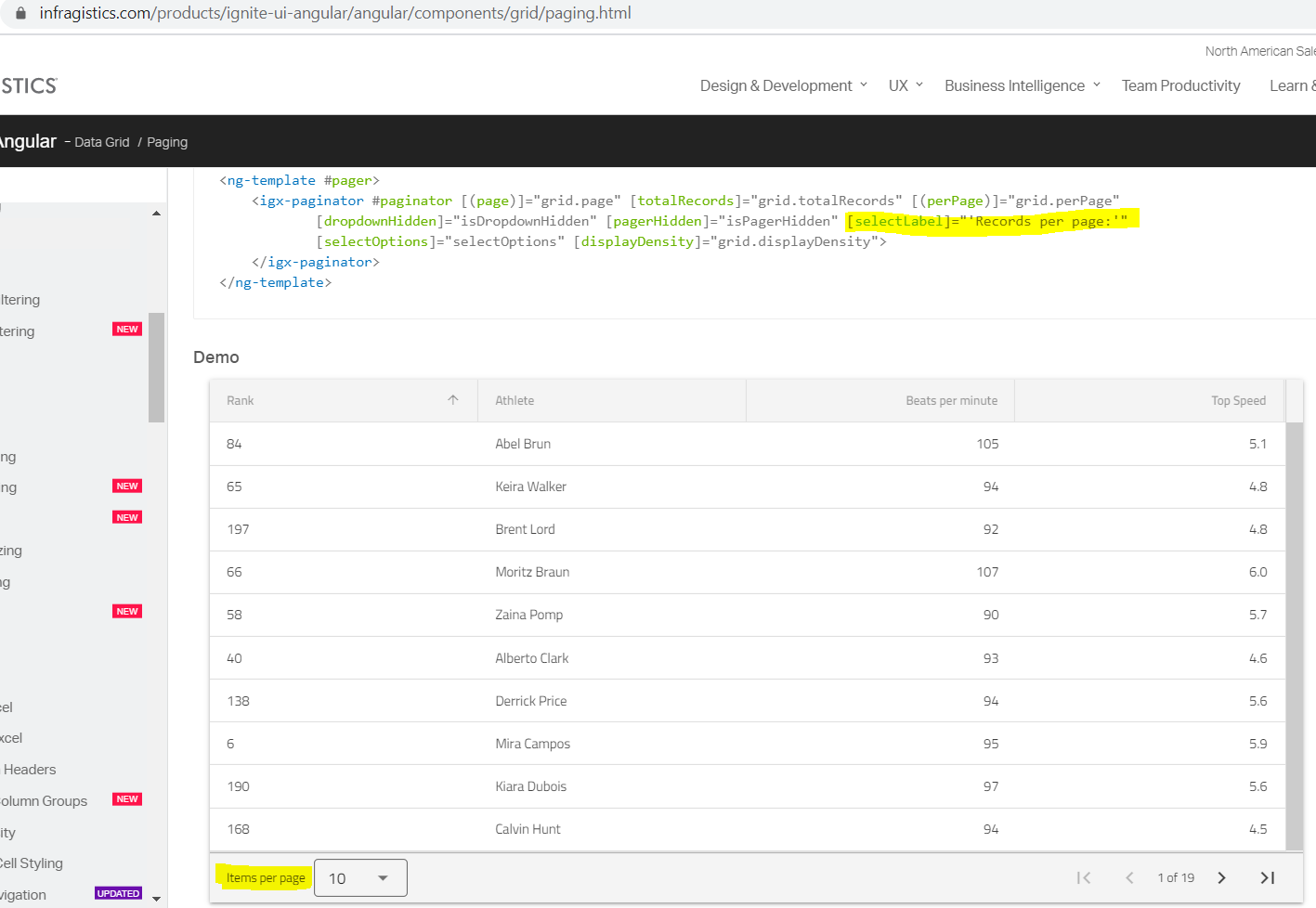Screen dimensions: 1316x908
Task: Click the UPDATED badge beside Navigation
Action: [118, 893]
